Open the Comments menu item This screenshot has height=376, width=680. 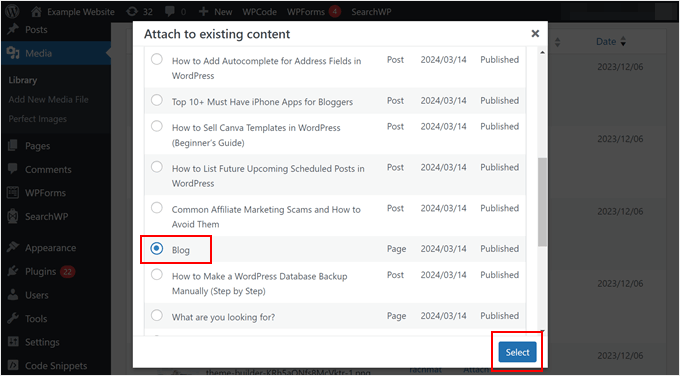point(48,169)
